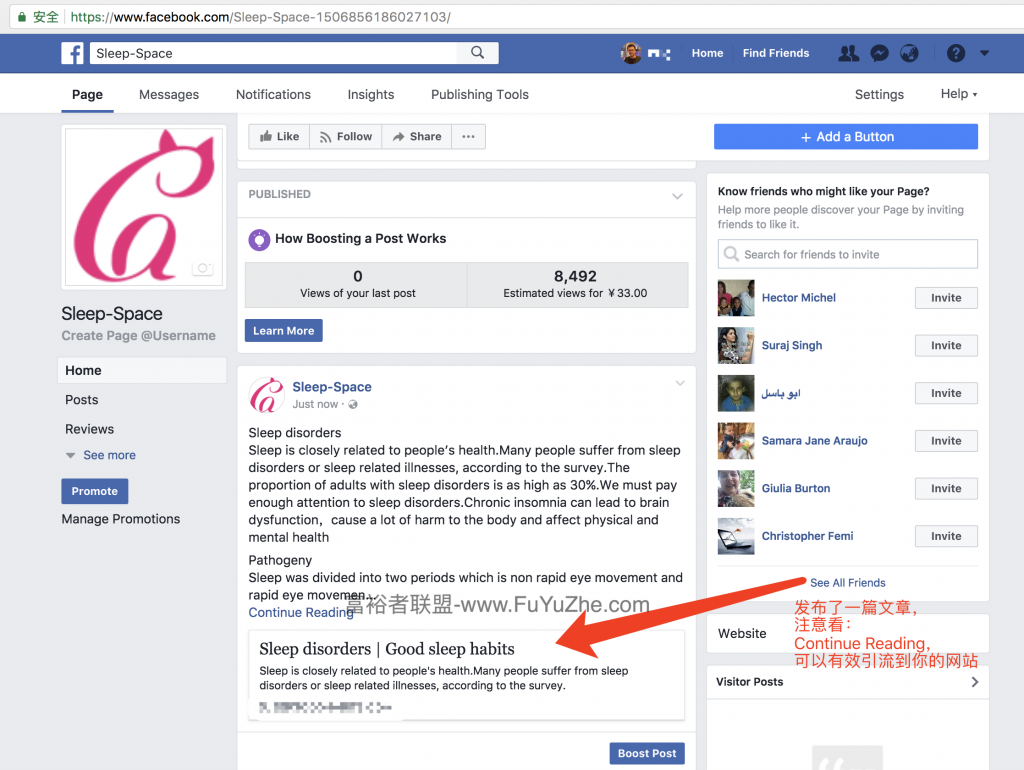
Task: Open Hector Michel's profile link
Action: (x=799, y=298)
